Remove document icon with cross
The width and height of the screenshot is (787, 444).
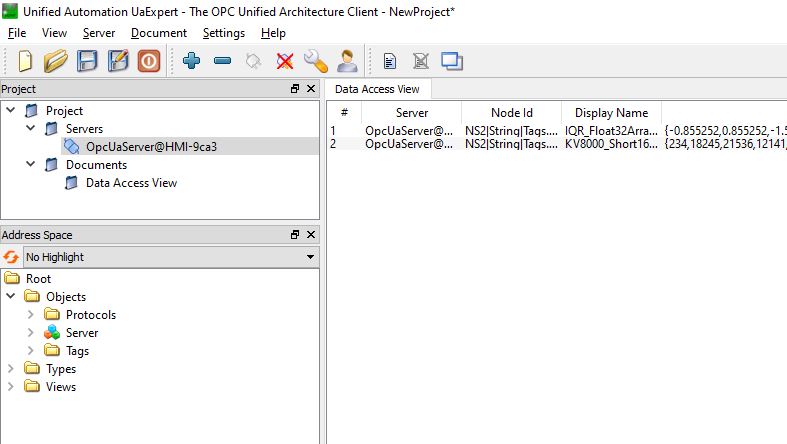click(x=421, y=61)
